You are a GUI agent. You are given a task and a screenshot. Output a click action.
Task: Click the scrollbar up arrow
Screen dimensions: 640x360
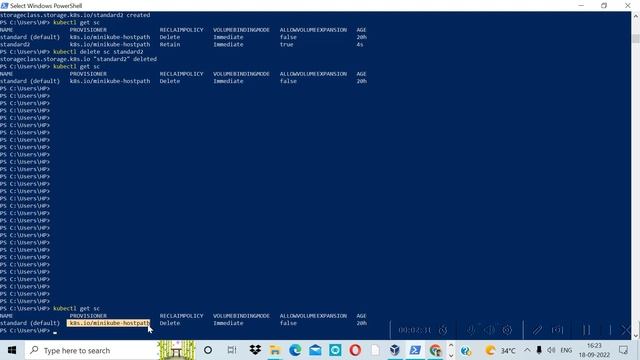(636, 16)
